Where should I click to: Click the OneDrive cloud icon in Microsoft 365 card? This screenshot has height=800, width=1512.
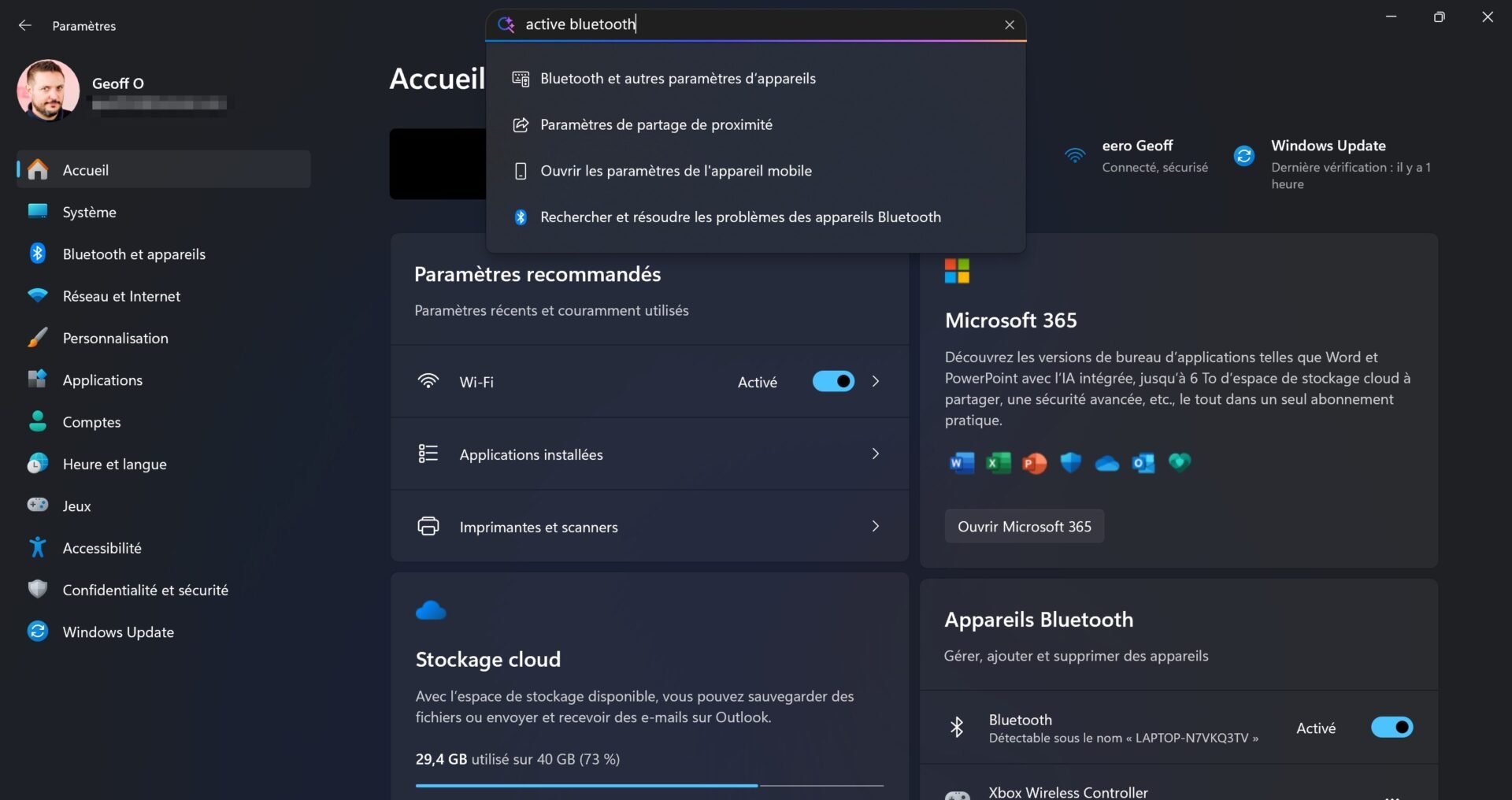coord(1106,463)
